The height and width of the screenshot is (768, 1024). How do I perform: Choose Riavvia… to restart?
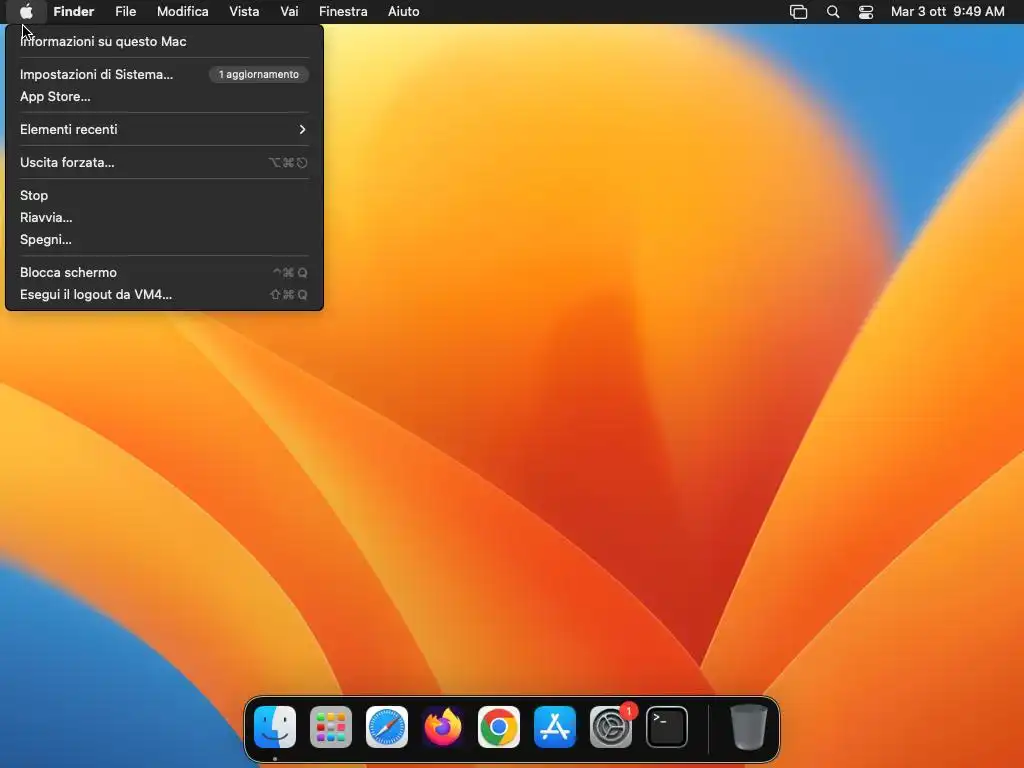pos(164,217)
